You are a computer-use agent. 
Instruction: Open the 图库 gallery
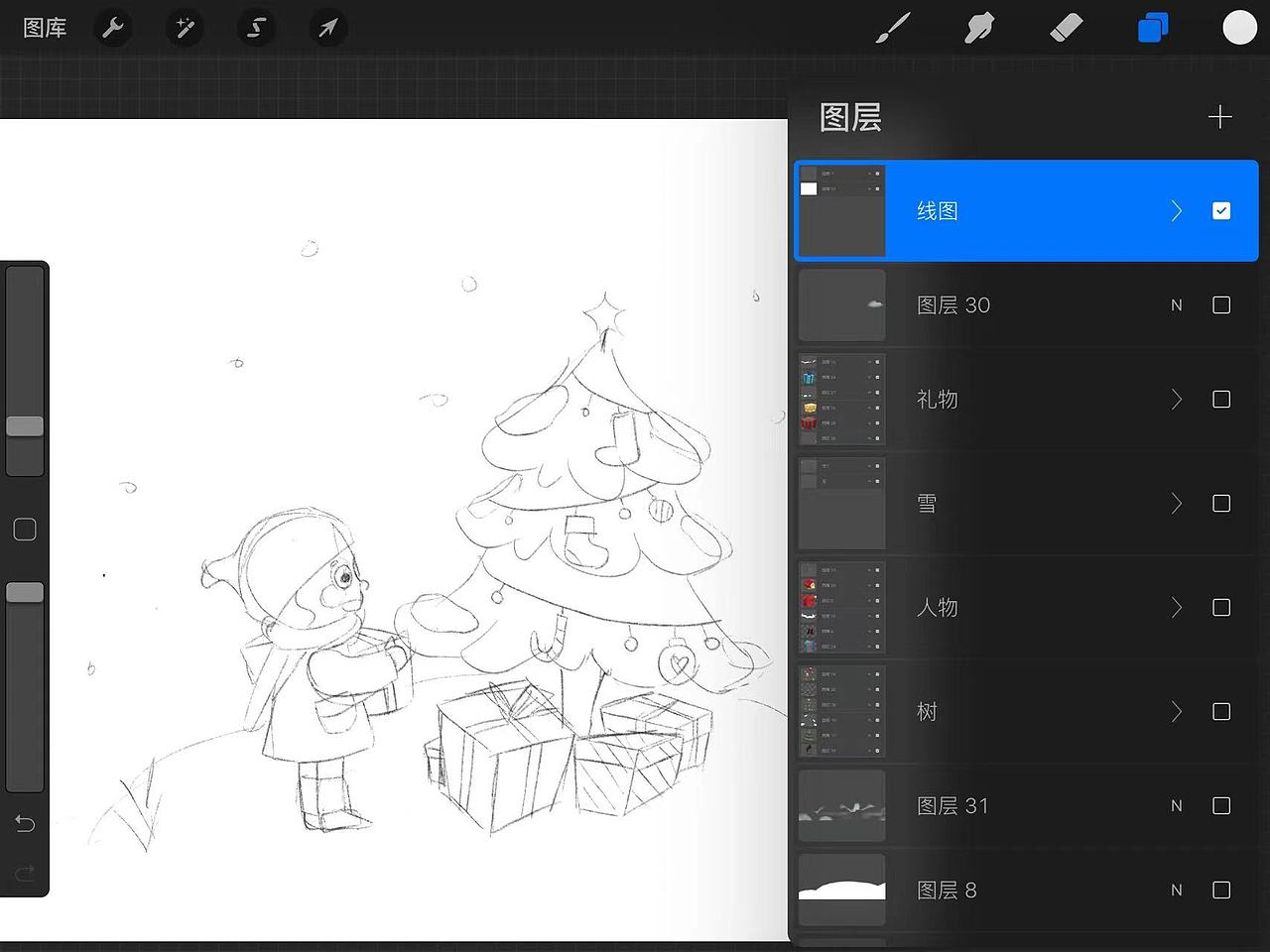(45, 28)
